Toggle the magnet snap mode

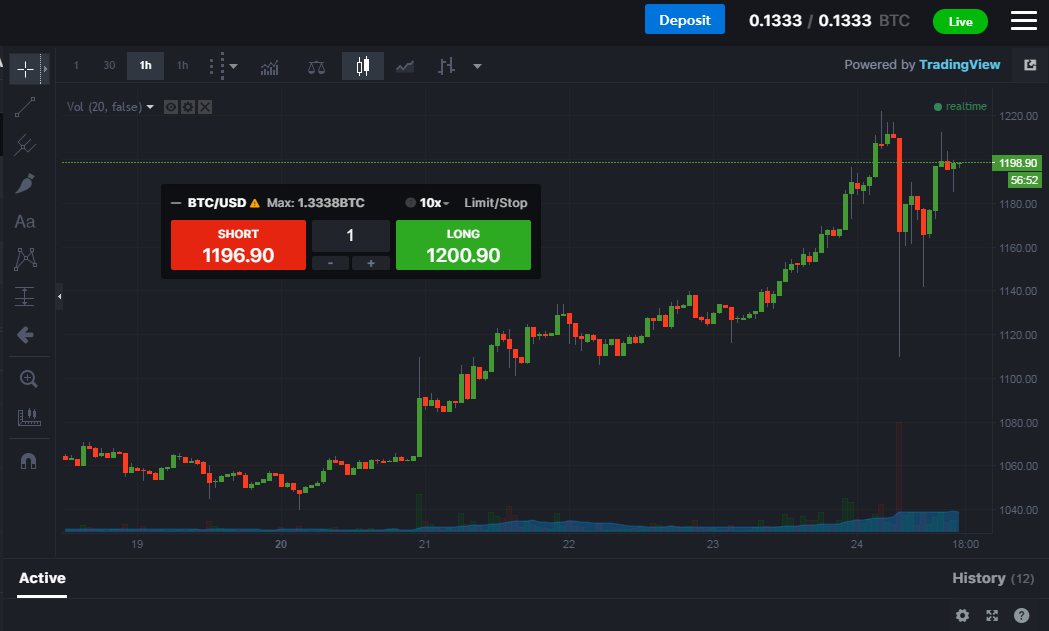[x=28, y=461]
